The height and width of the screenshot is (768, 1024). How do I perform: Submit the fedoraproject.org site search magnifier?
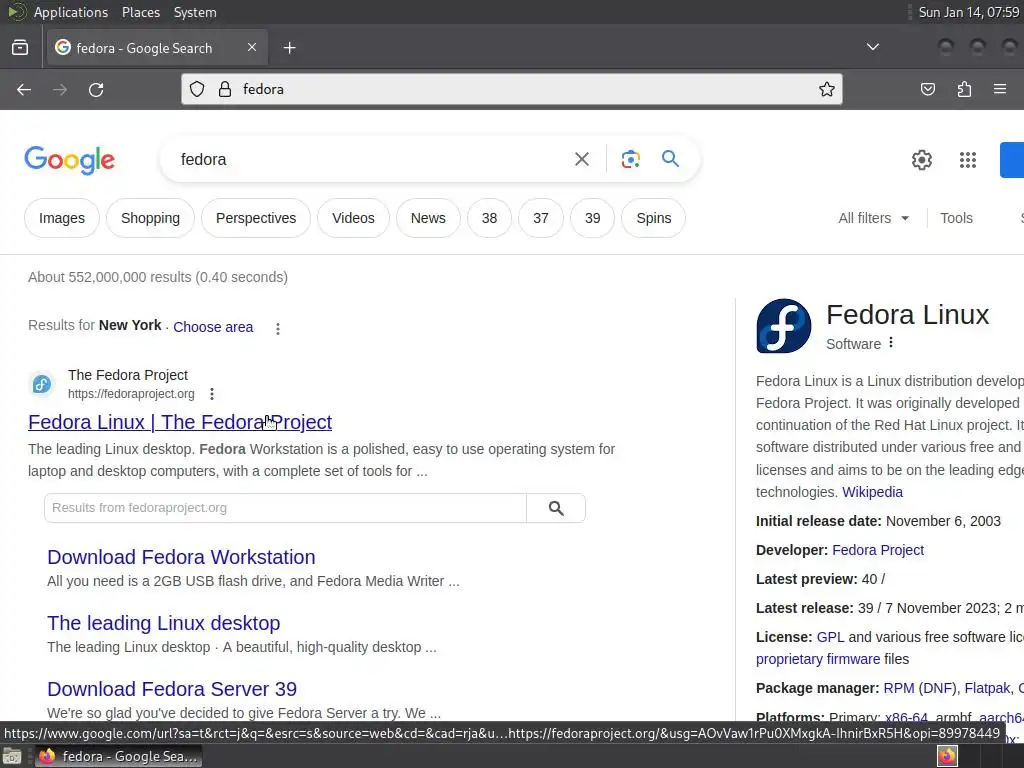coord(556,508)
